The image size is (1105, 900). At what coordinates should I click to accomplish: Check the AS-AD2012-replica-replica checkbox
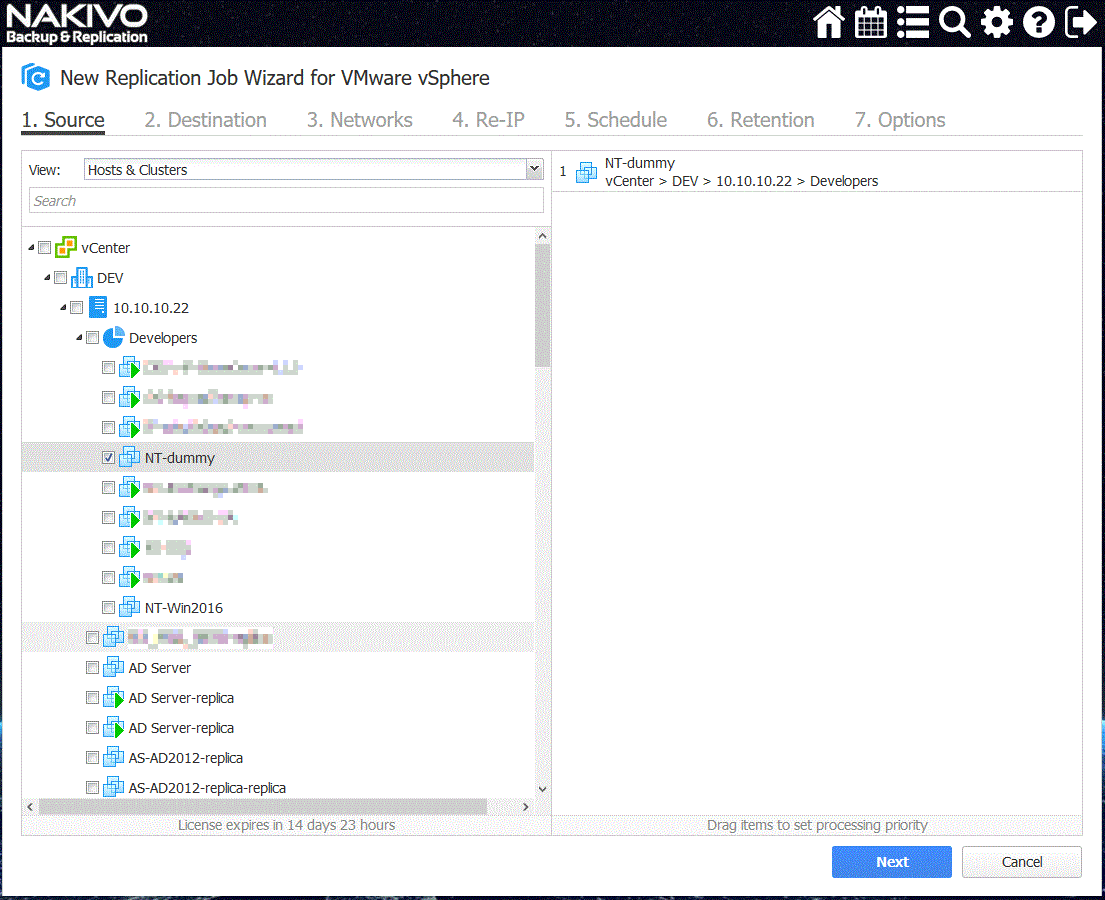click(92, 787)
